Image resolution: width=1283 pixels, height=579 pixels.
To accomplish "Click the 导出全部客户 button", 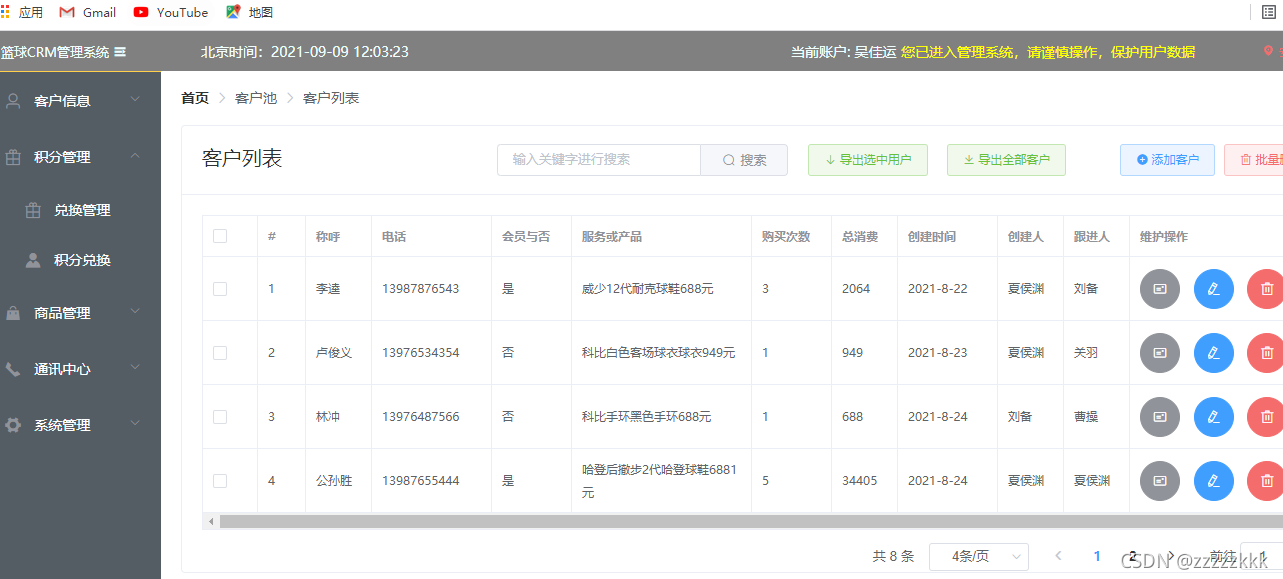I will pos(1006,160).
